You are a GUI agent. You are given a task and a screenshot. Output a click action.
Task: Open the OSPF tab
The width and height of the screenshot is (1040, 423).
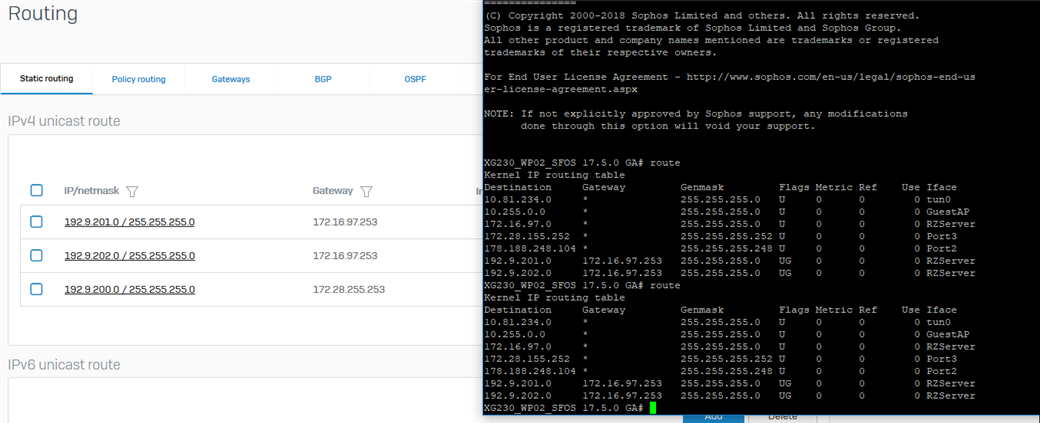415,80
